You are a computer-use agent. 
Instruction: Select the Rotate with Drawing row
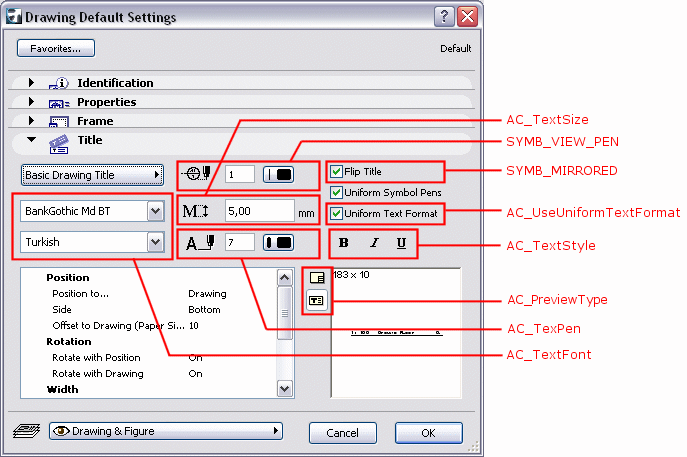(149, 374)
